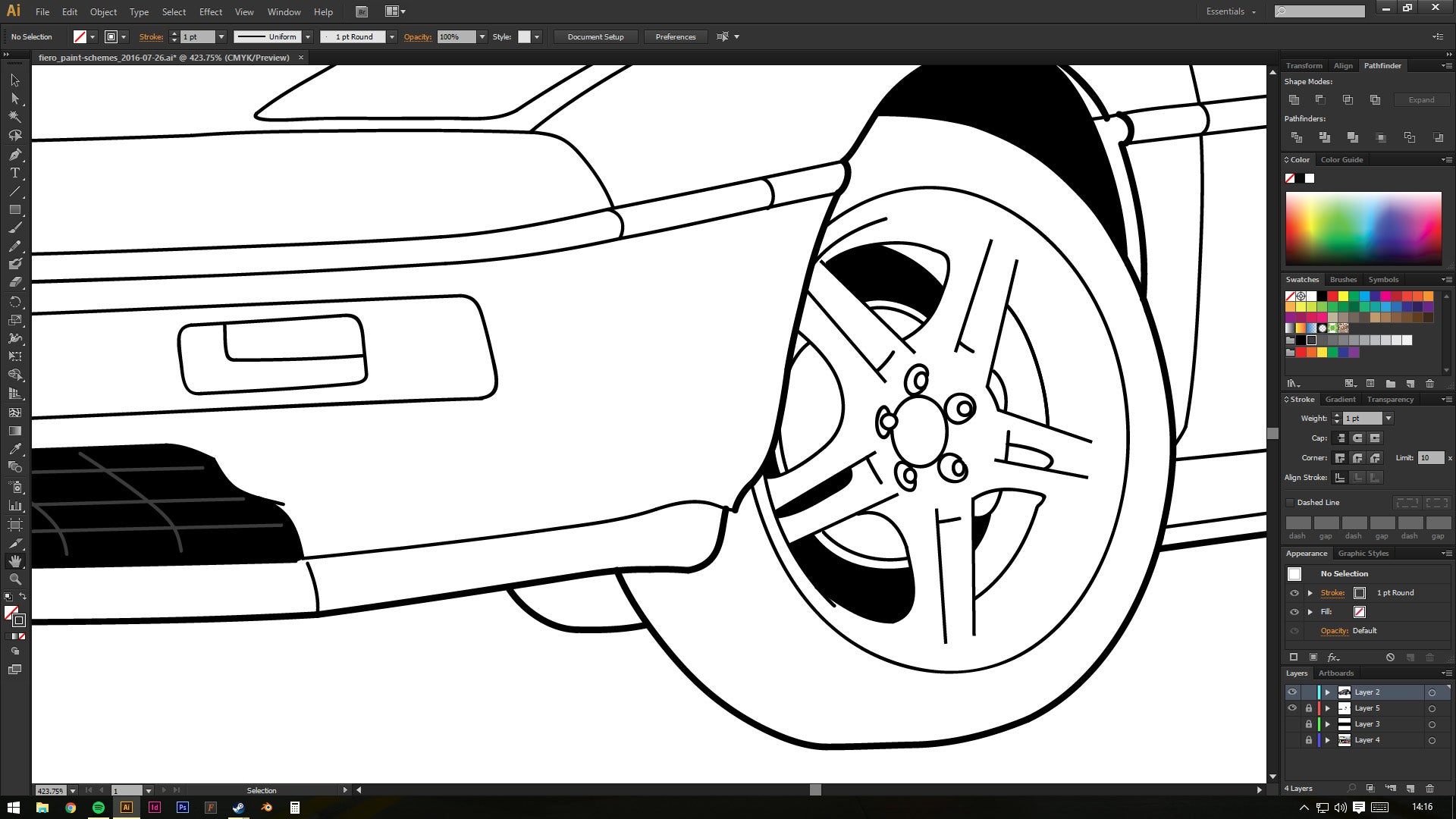Select the Eraser tool
The width and height of the screenshot is (1456, 819).
[x=14, y=281]
